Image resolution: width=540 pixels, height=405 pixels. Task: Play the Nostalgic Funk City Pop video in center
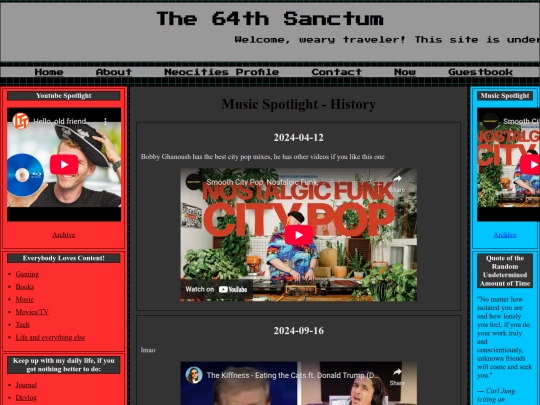point(299,235)
